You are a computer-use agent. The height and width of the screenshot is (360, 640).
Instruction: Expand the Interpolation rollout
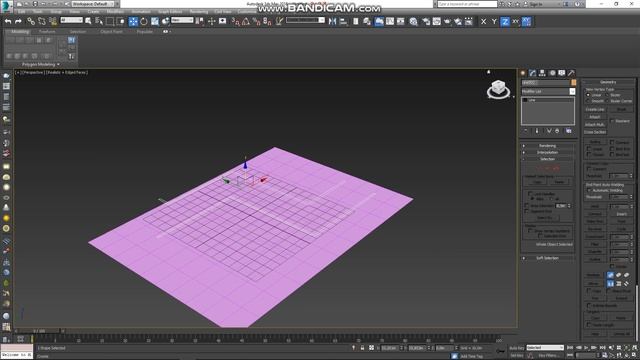548,152
